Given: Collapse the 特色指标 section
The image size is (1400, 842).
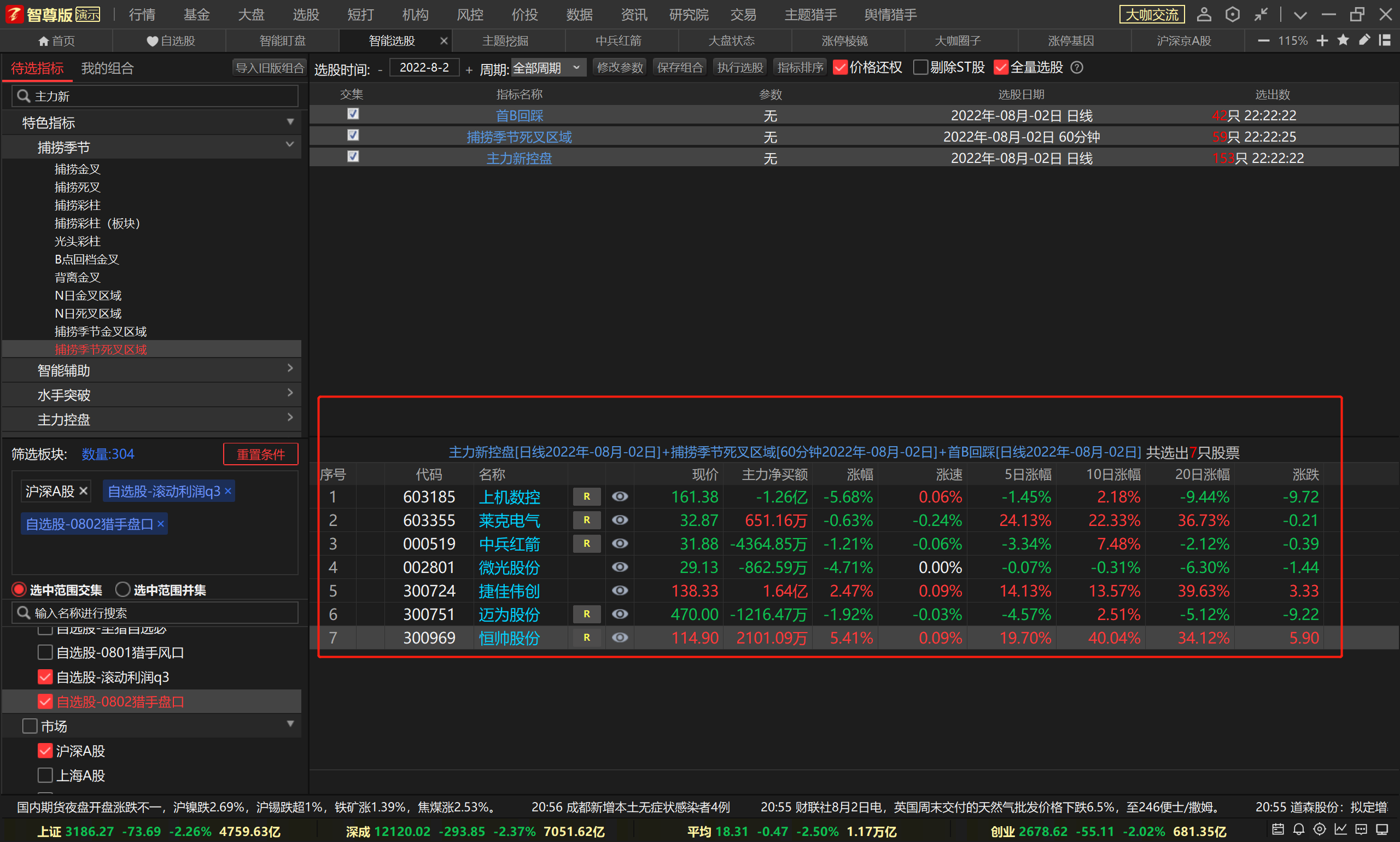Looking at the screenshot, I should 290,122.
